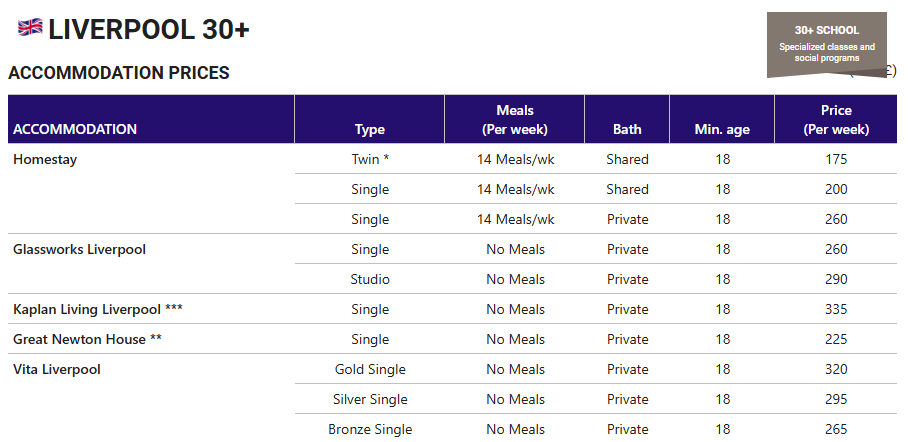908x442 pixels.
Task: Click the Bronze Single type cell
Action: click(369, 429)
